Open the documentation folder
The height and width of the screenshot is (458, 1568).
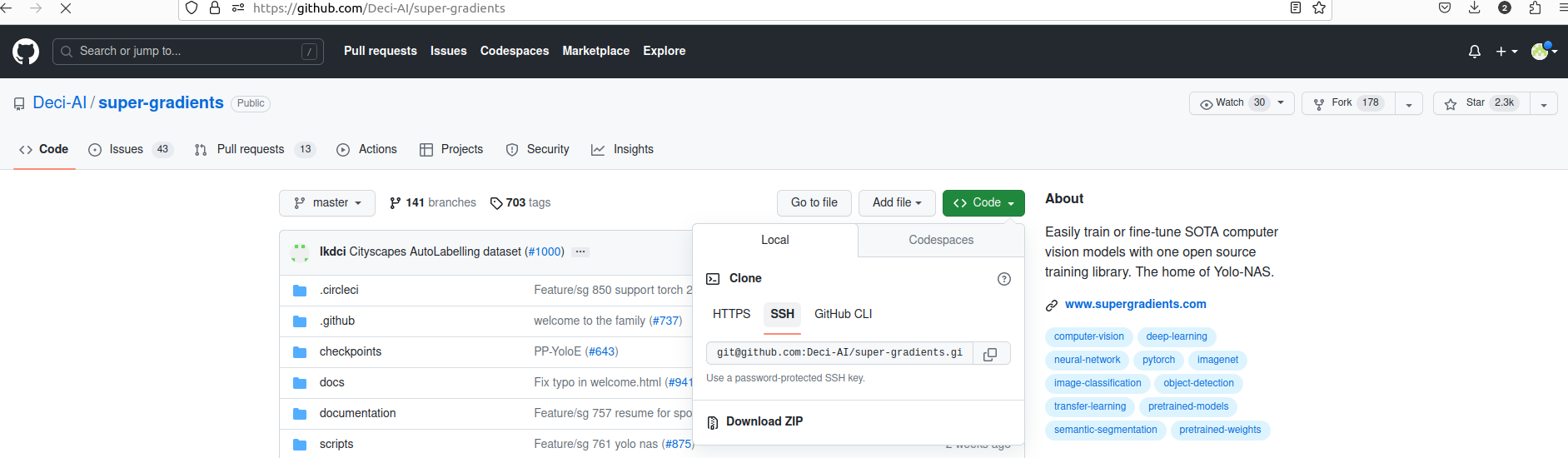pos(358,413)
